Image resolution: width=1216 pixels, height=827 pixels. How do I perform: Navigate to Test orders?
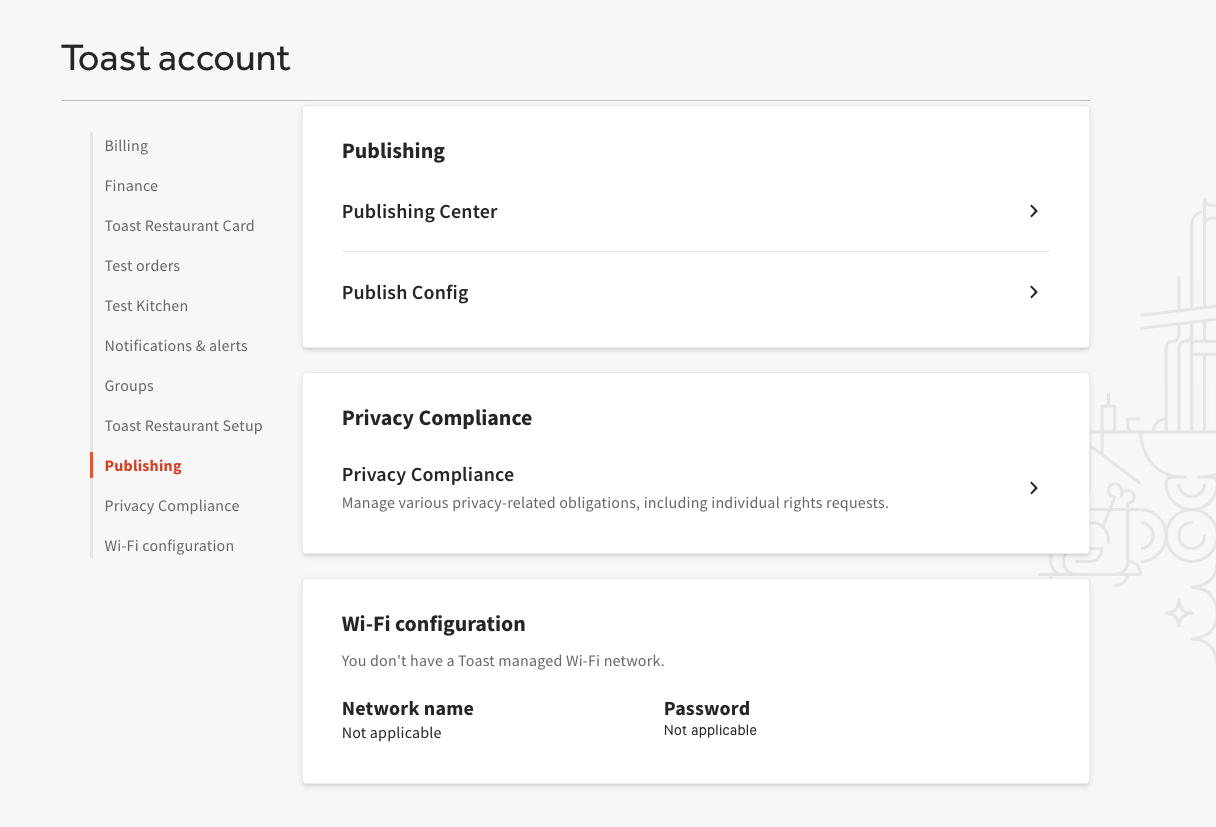click(x=142, y=265)
